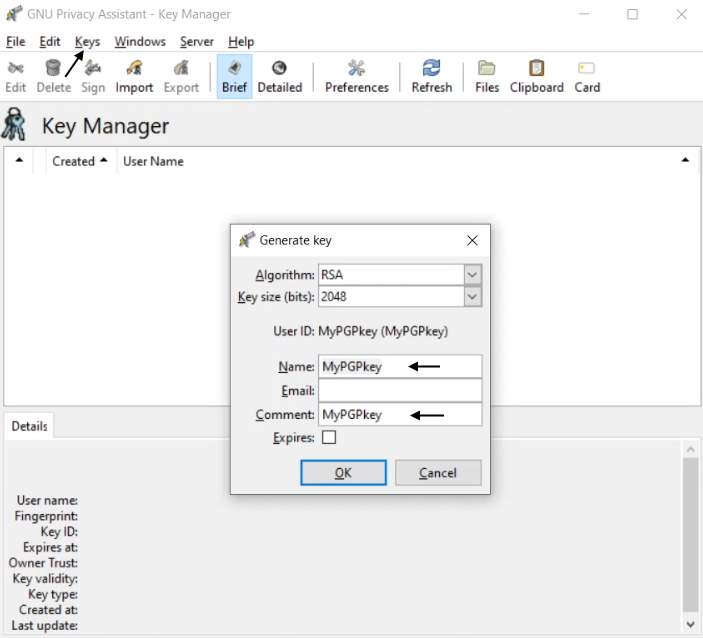Maximize the Key Manager window
703x638 pixels.
click(633, 14)
